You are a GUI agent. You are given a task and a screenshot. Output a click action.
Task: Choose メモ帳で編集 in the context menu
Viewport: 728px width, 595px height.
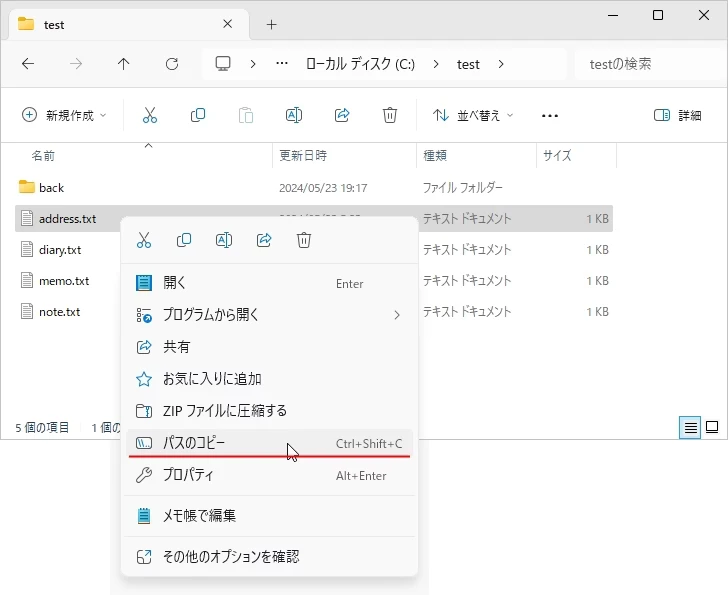click(x=269, y=516)
